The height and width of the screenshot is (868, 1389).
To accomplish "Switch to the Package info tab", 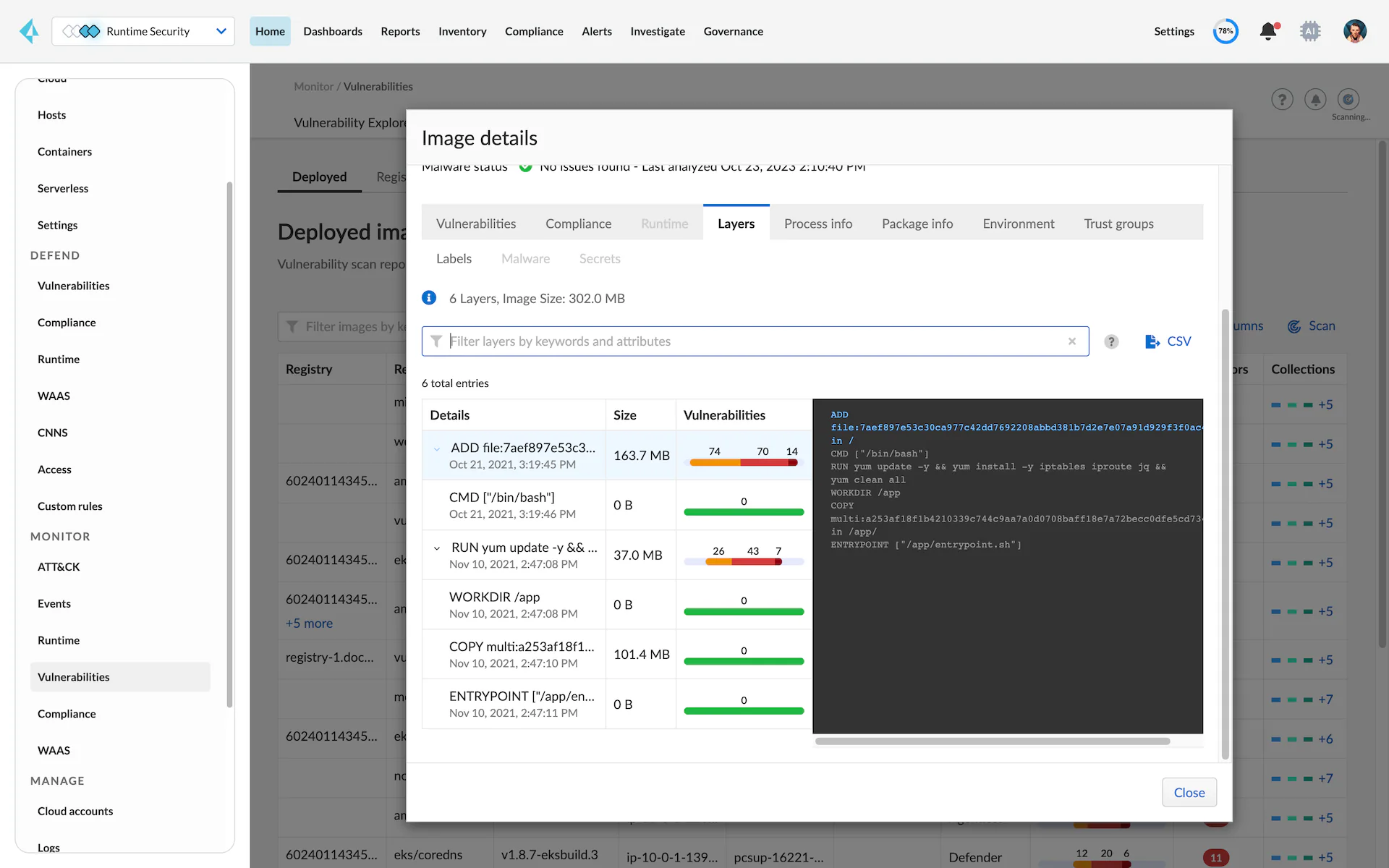I will [x=917, y=224].
